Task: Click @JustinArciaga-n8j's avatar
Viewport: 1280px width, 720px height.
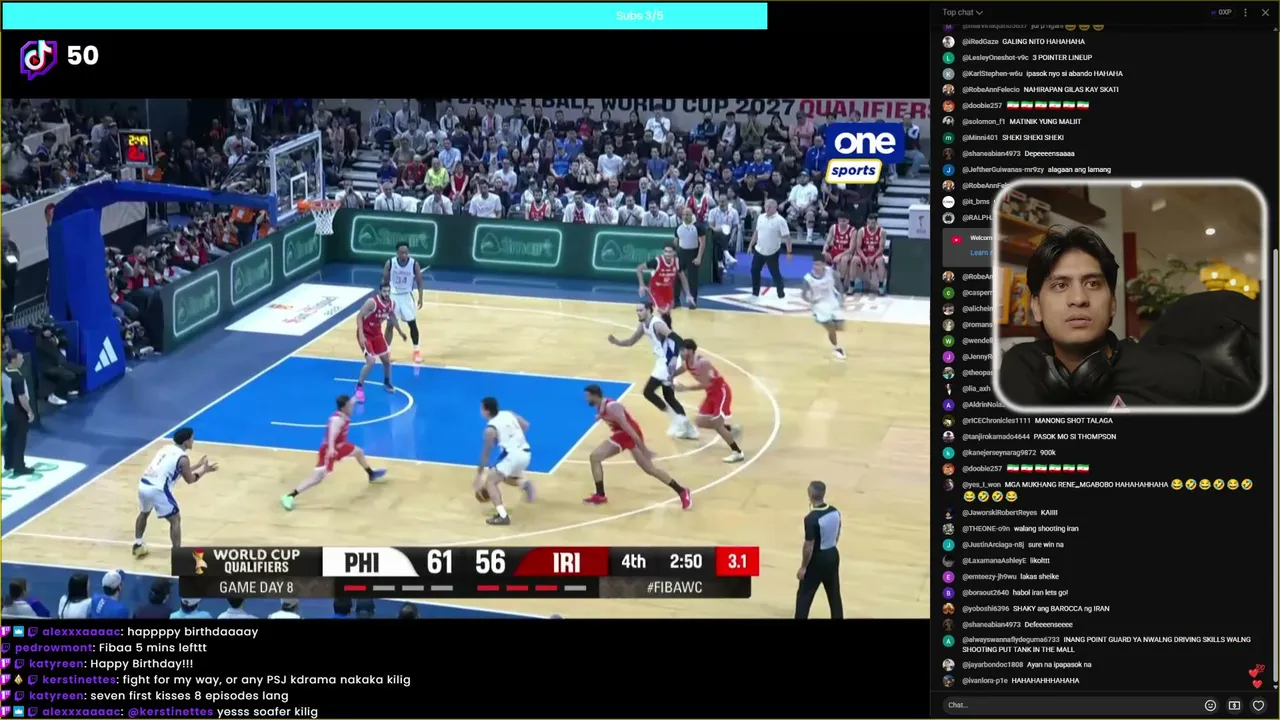Action: click(948, 545)
